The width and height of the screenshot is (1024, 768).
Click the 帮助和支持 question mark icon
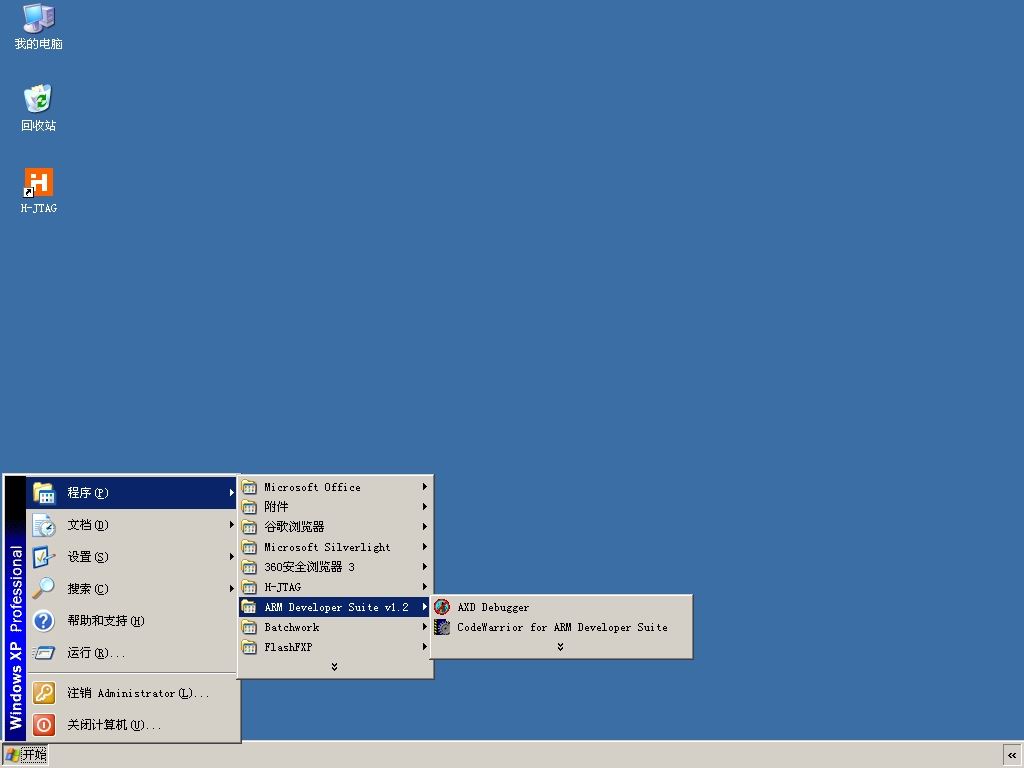click(44, 621)
